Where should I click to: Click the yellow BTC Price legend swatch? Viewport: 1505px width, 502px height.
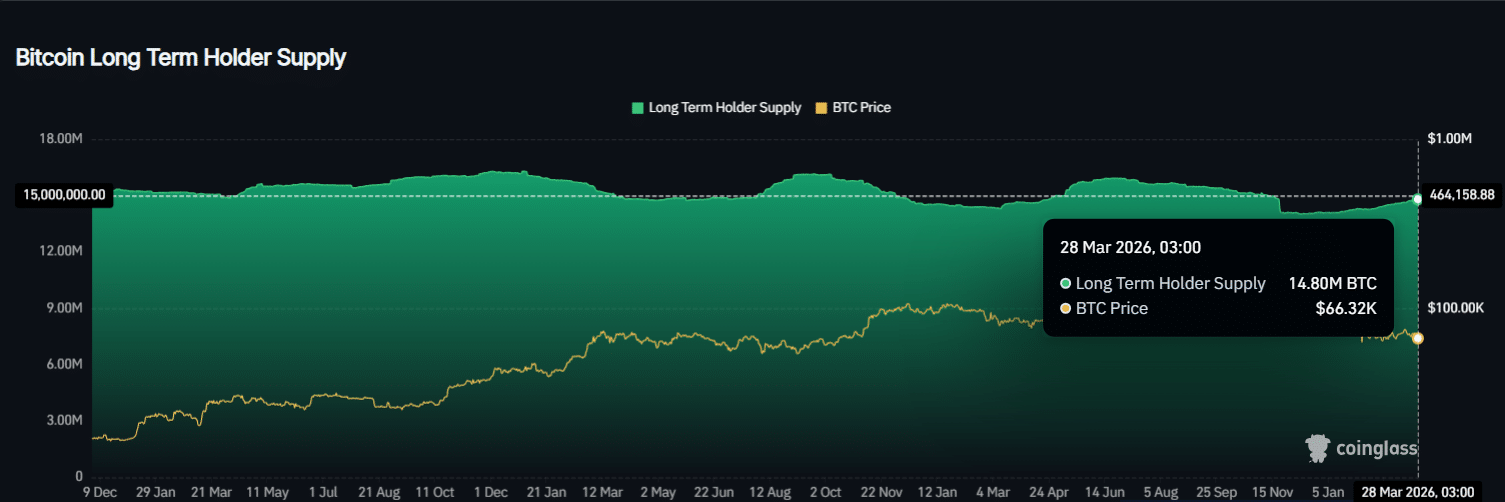click(822, 108)
